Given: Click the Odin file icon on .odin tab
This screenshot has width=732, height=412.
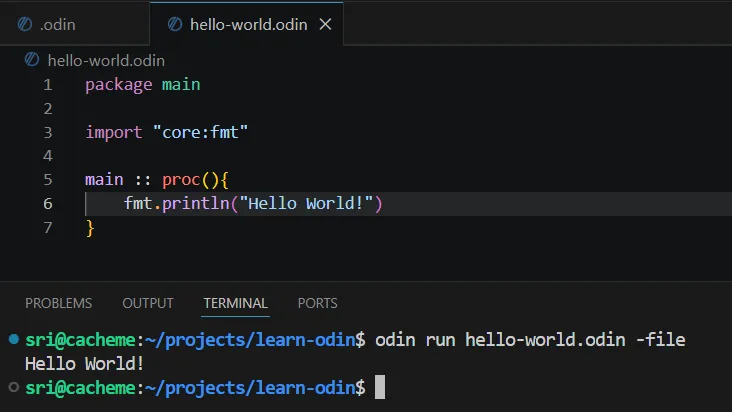Looking at the screenshot, I should [25, 24].
